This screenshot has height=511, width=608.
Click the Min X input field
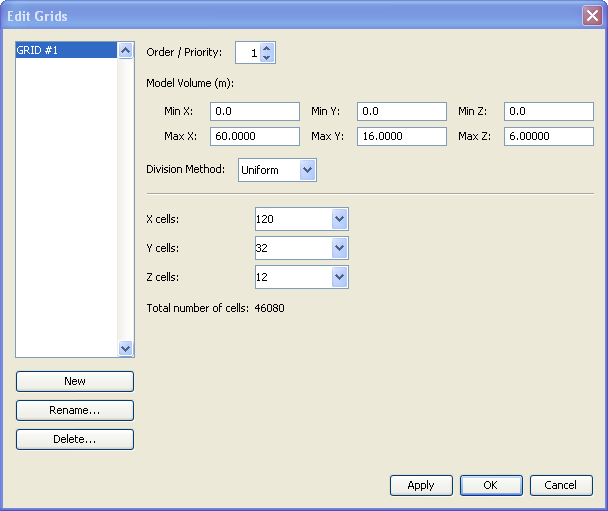coord(254,112)
